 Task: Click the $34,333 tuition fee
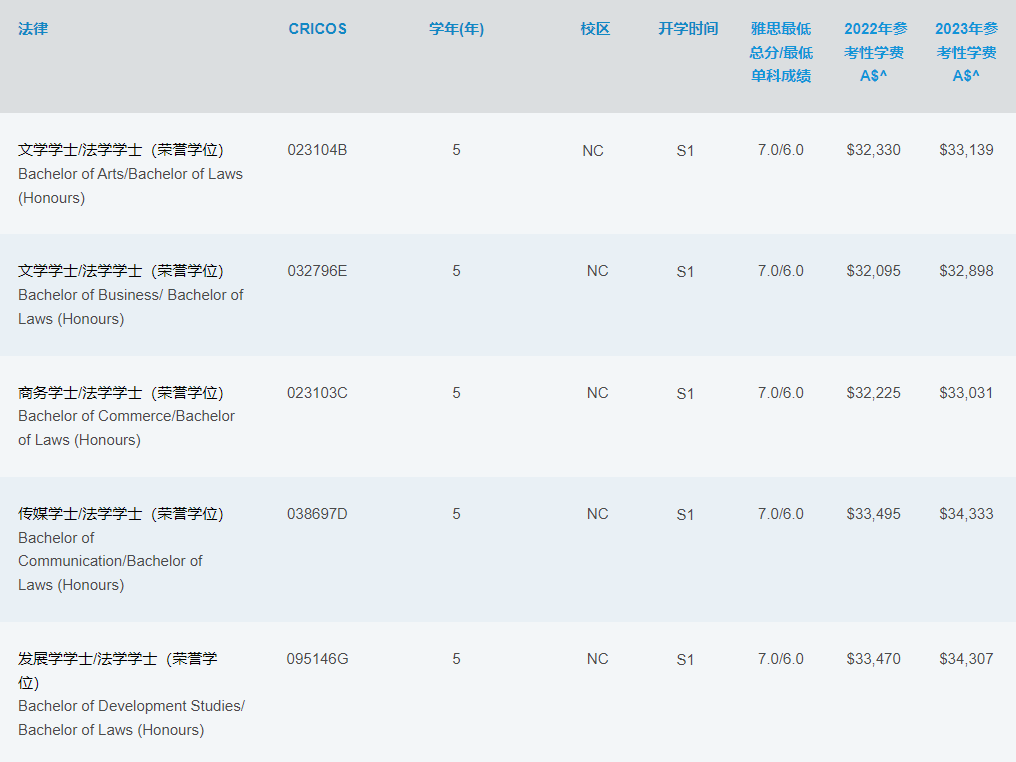point(966,514)
